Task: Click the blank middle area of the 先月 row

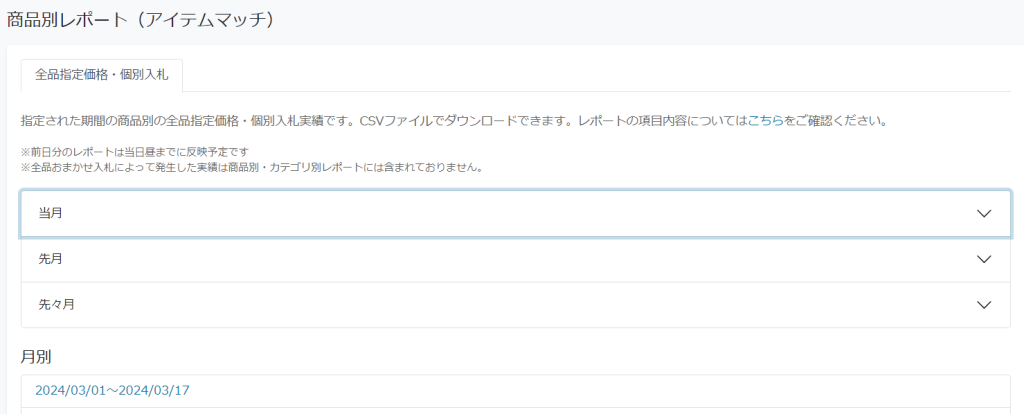Action: tap(516, 259)
